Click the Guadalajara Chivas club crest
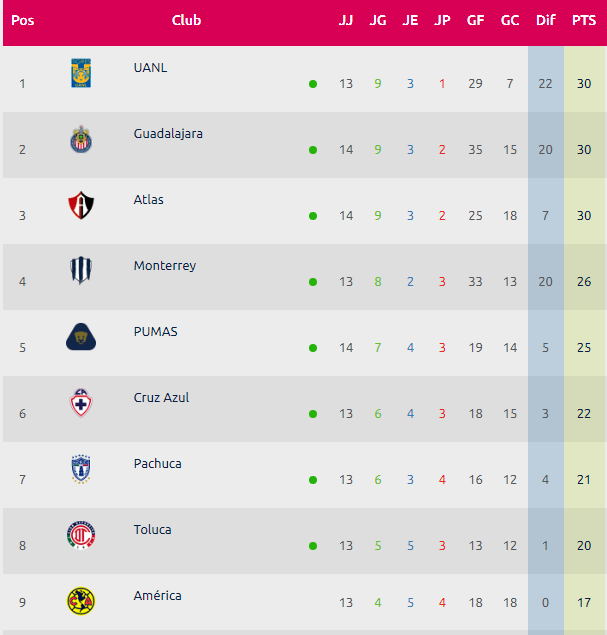This screenshot has width=607, height=635. pyautogui.click(x=81, y=139)
